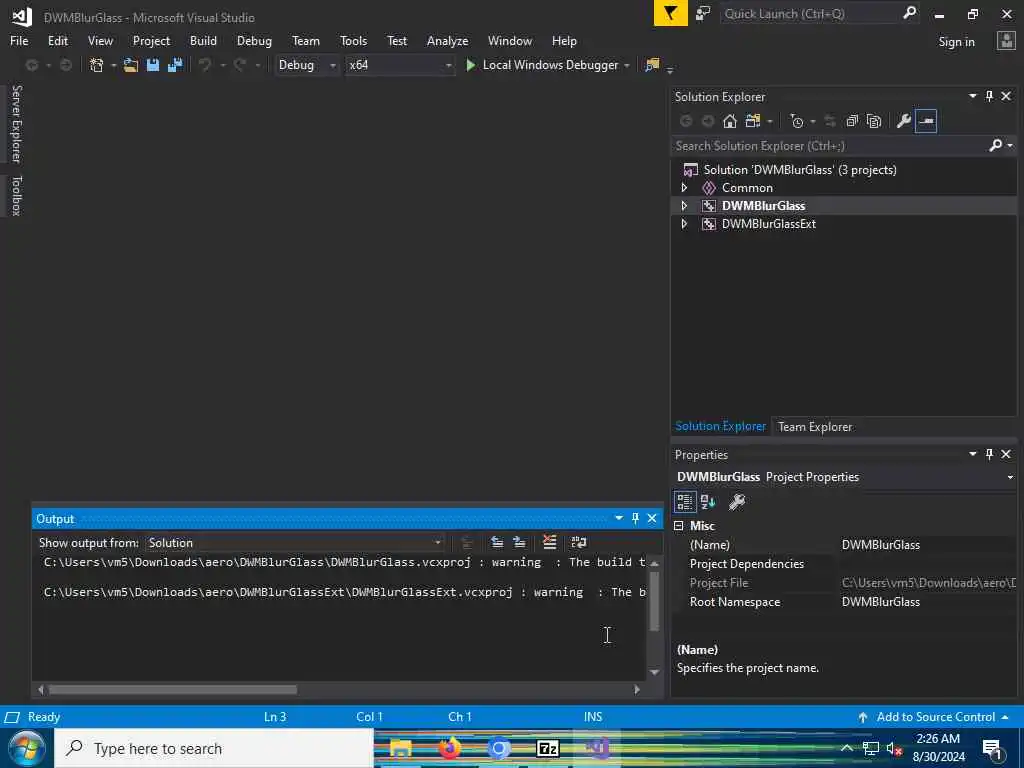The width and height of the screenshot is (1024, 768).
Task: Select the Project Dependencies property row
Action: point(844,564)
